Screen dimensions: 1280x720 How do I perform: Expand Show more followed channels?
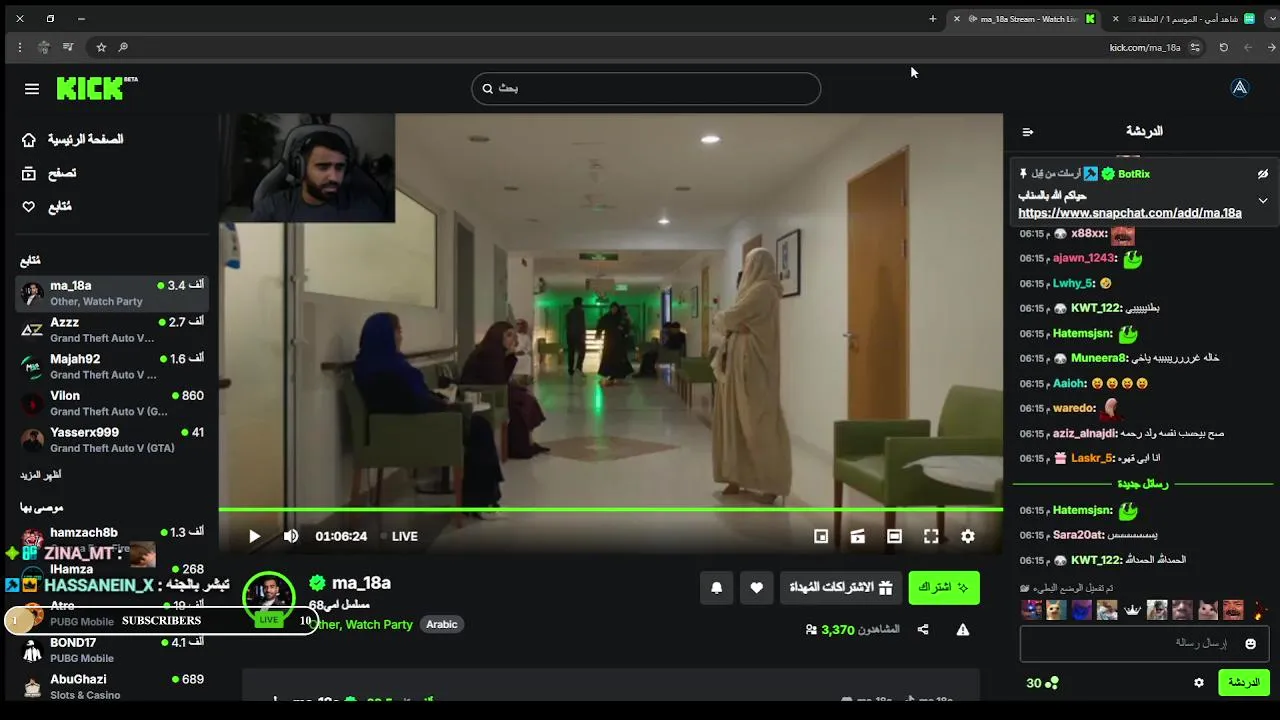point(40,475)
